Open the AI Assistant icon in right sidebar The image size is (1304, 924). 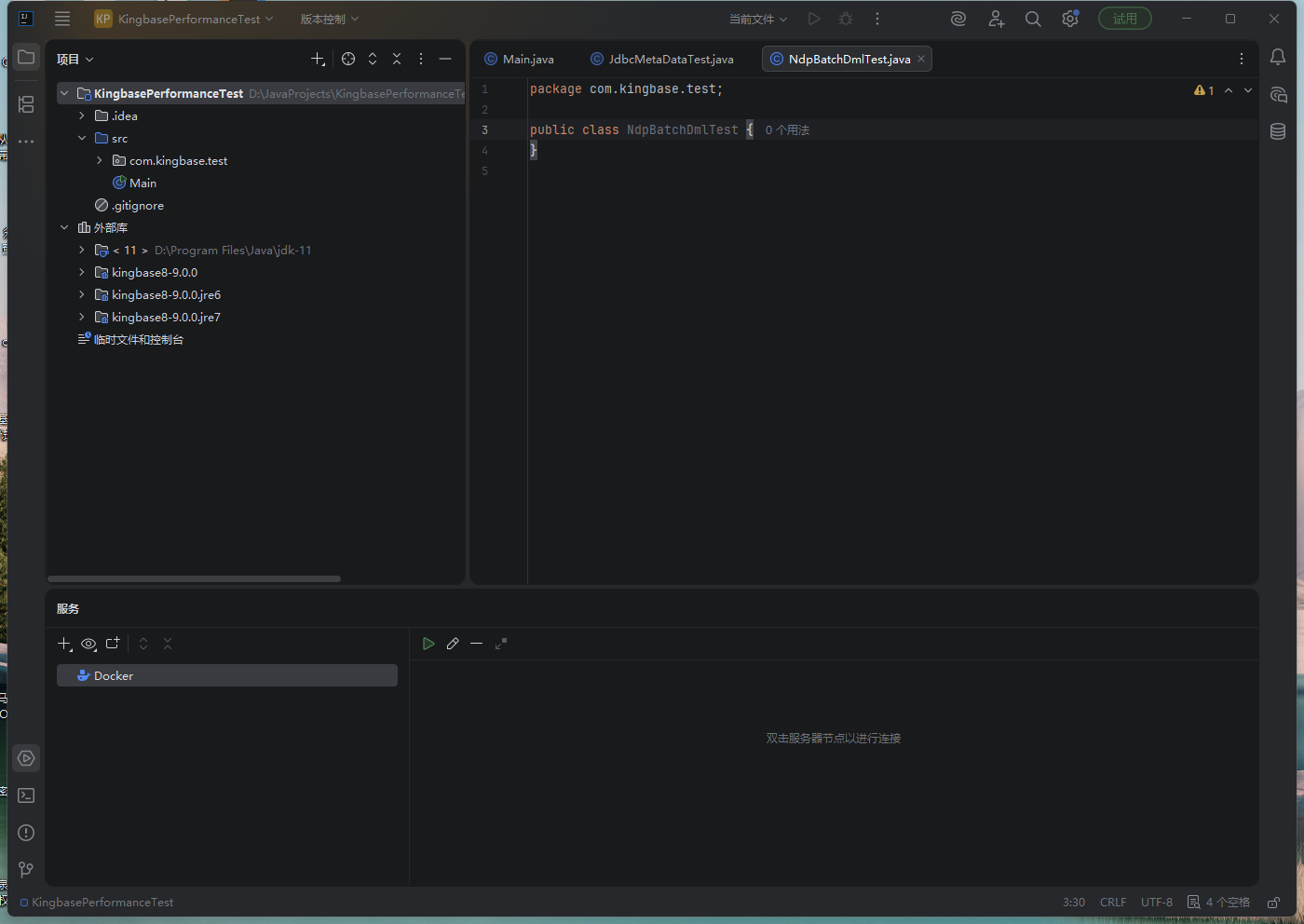tap(1278, 95)
